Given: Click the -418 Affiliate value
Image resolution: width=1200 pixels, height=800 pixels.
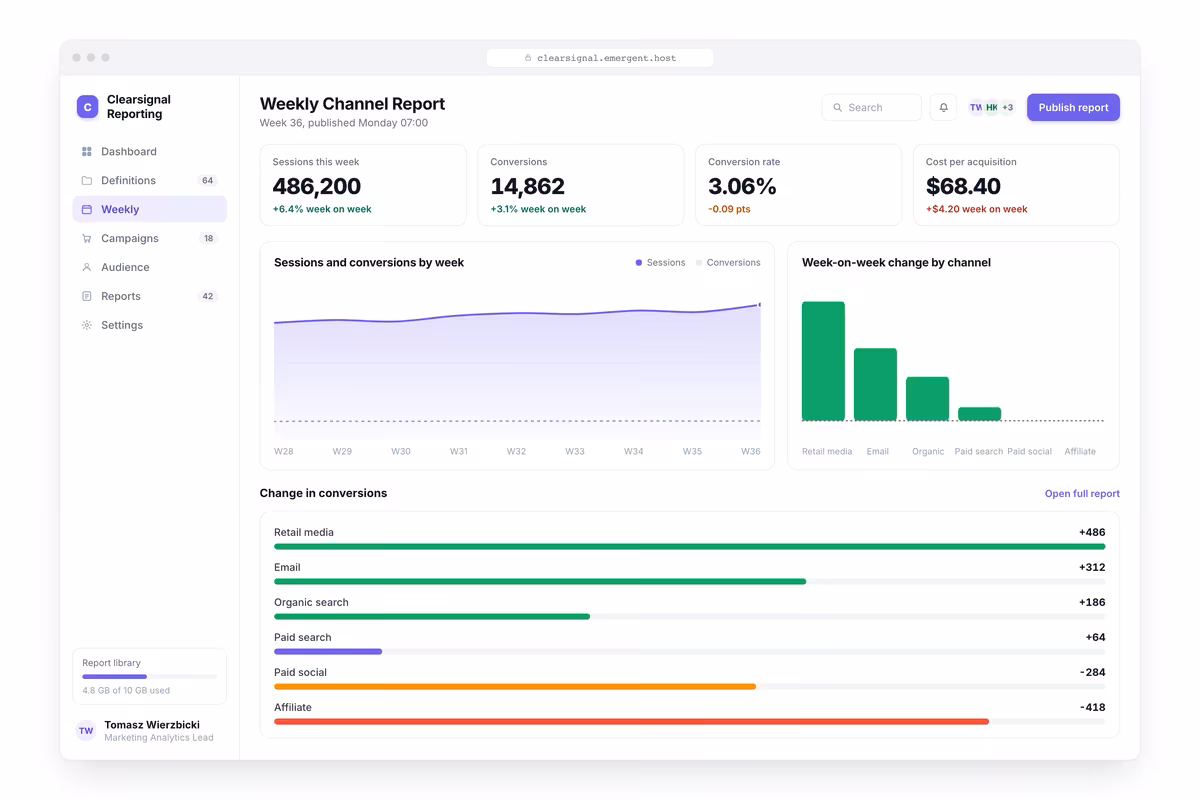Looking at the screenshot, I should [1093, 708].
